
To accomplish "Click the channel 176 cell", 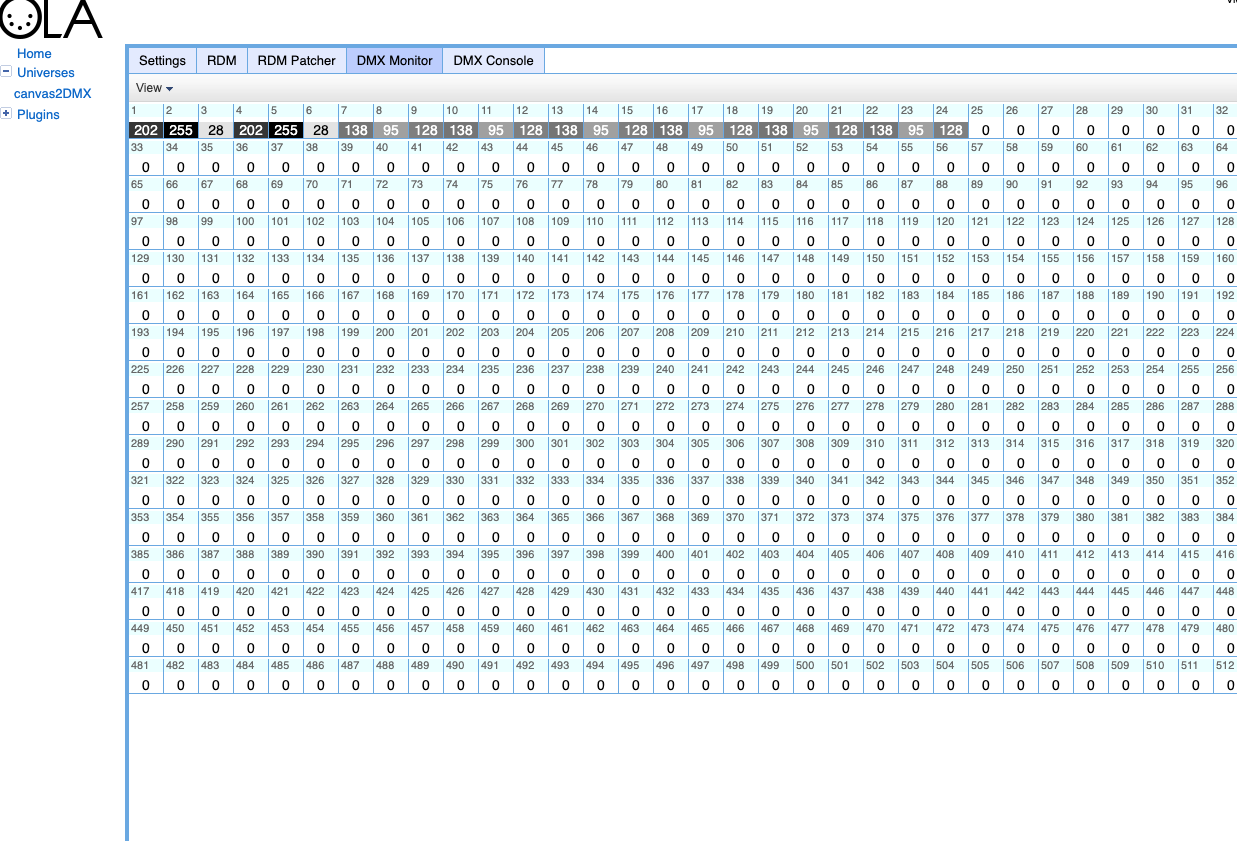I will (671, 306).
